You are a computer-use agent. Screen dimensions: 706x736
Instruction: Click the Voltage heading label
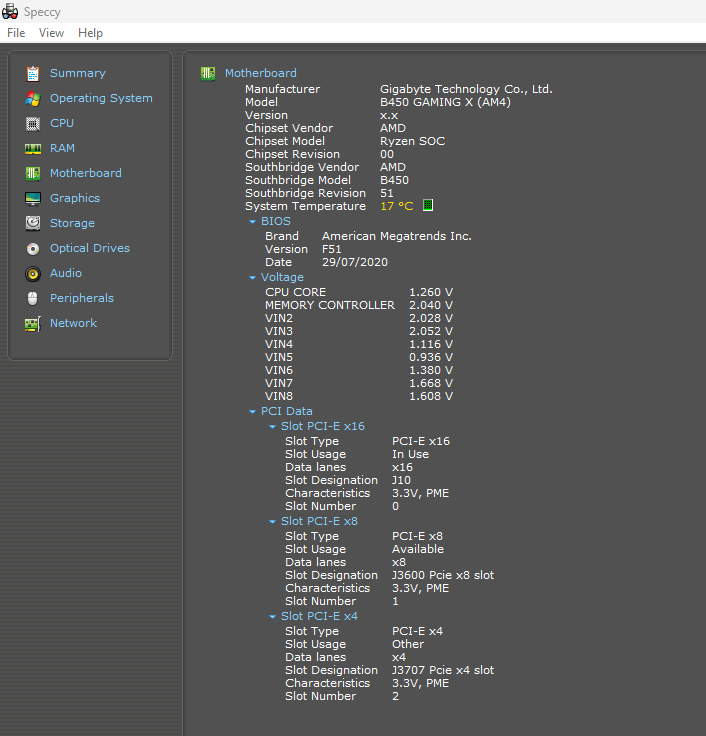(x=282, y=277)
